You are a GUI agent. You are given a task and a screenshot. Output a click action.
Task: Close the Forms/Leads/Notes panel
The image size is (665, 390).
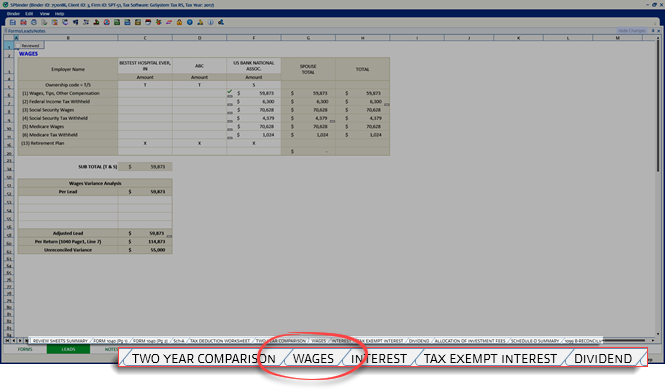click(x=659, y=31)
